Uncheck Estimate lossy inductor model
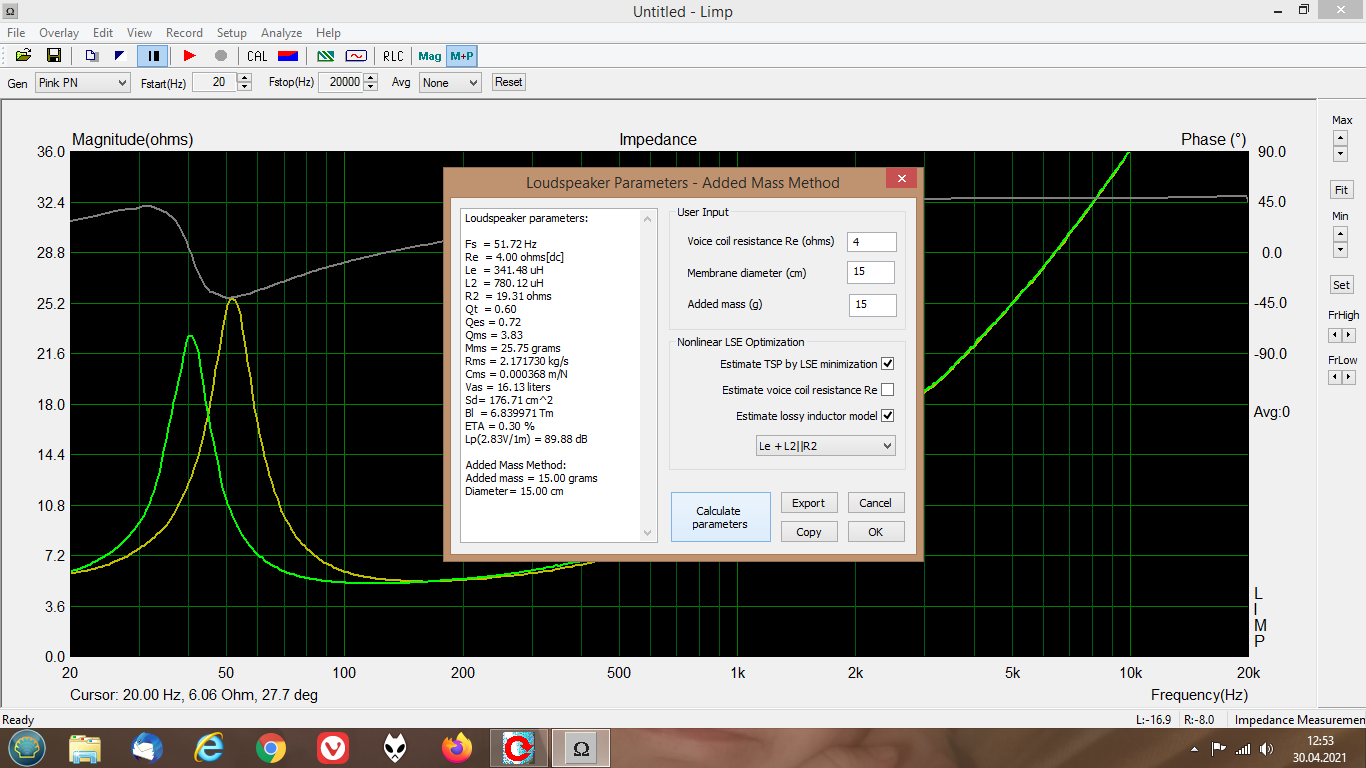Image resolution: width=1366 pixels, height=768 pixels. [887, 416]
